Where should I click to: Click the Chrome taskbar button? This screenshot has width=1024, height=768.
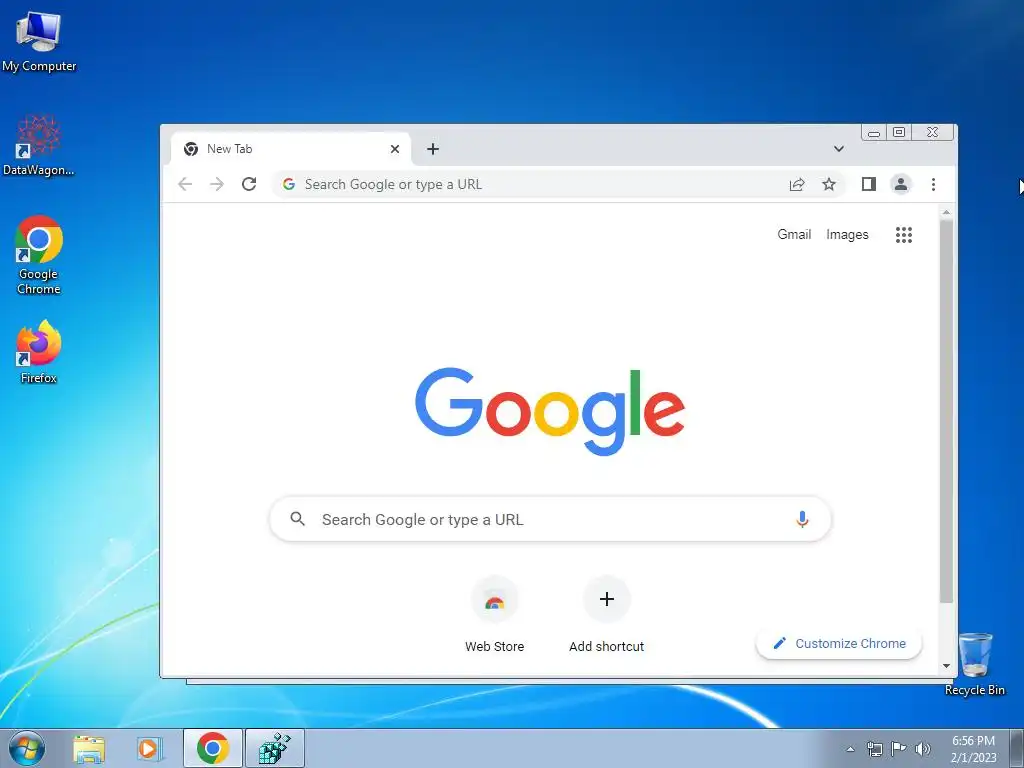(213, 748)
